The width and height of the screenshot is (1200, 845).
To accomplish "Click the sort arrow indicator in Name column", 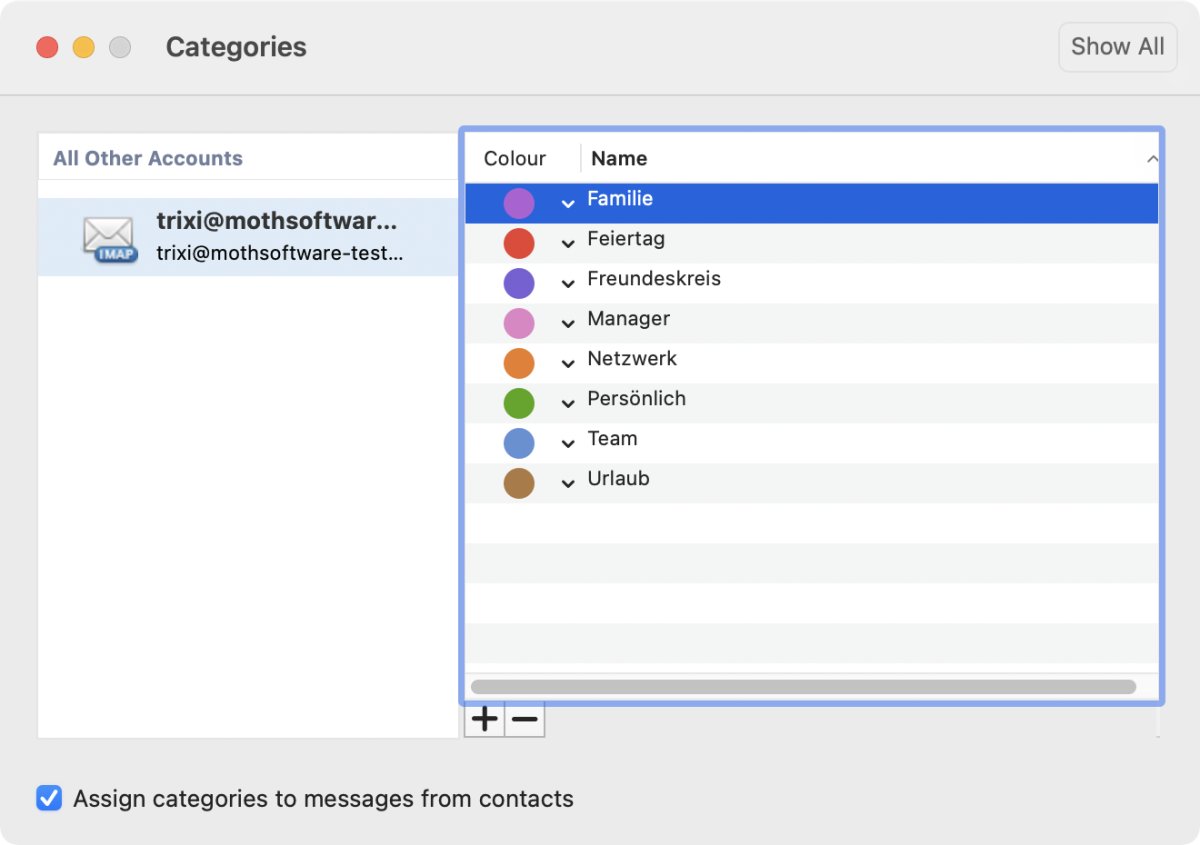I will pyautogui.click(x=1151, y=159).
